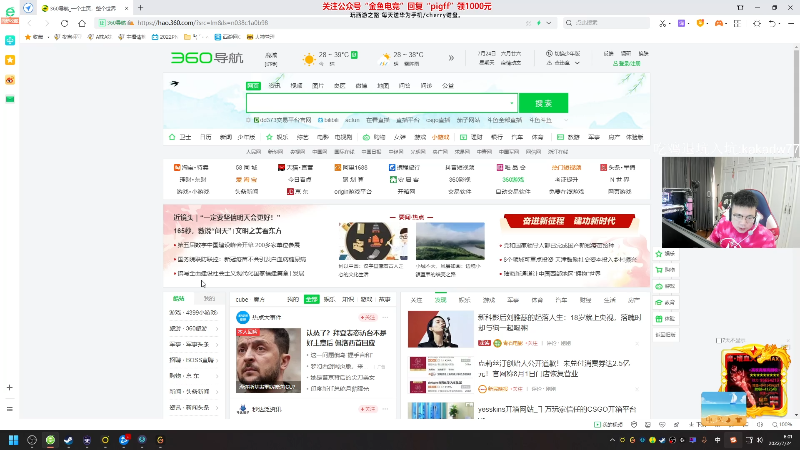Open a new tab with the plus button
This screenshot has height=450, width=800.
(140, 8)
